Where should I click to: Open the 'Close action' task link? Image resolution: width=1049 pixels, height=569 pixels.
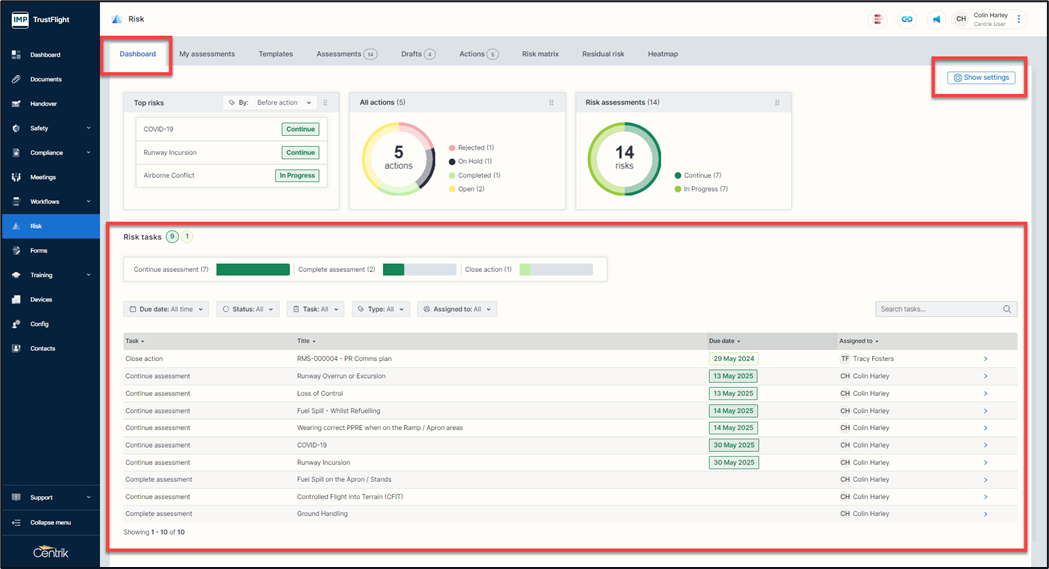tap(144, 359)
